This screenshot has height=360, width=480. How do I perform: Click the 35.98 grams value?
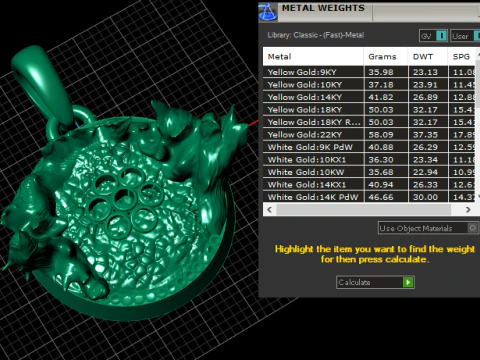381,72
